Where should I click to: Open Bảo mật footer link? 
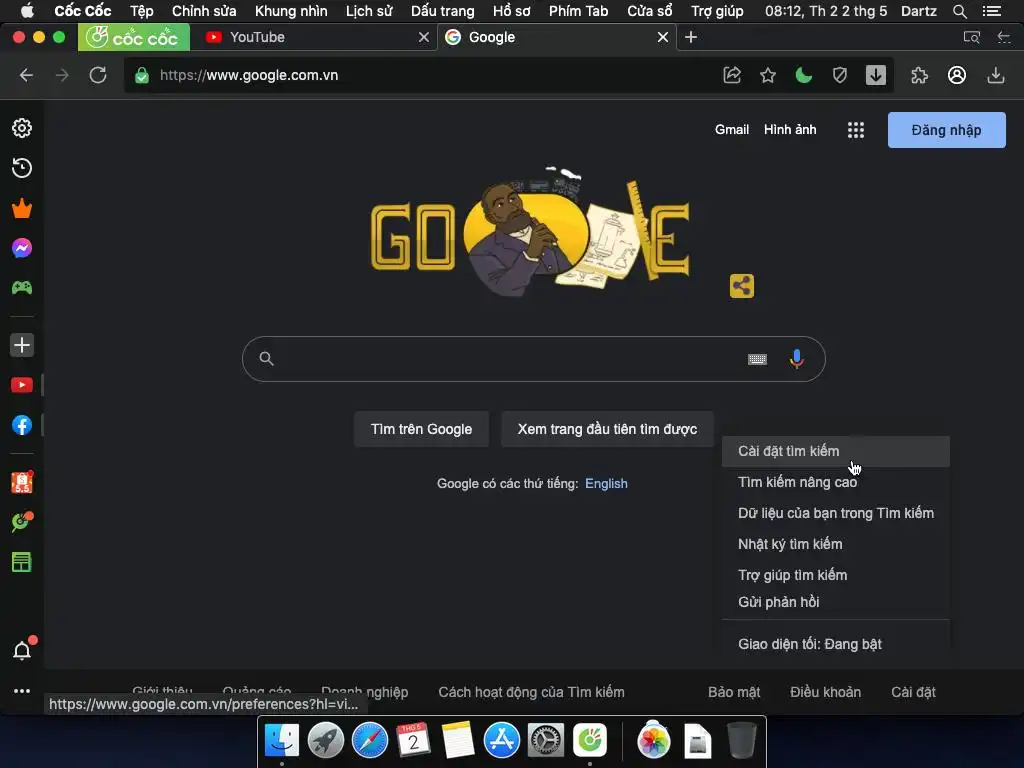[734, 692]
